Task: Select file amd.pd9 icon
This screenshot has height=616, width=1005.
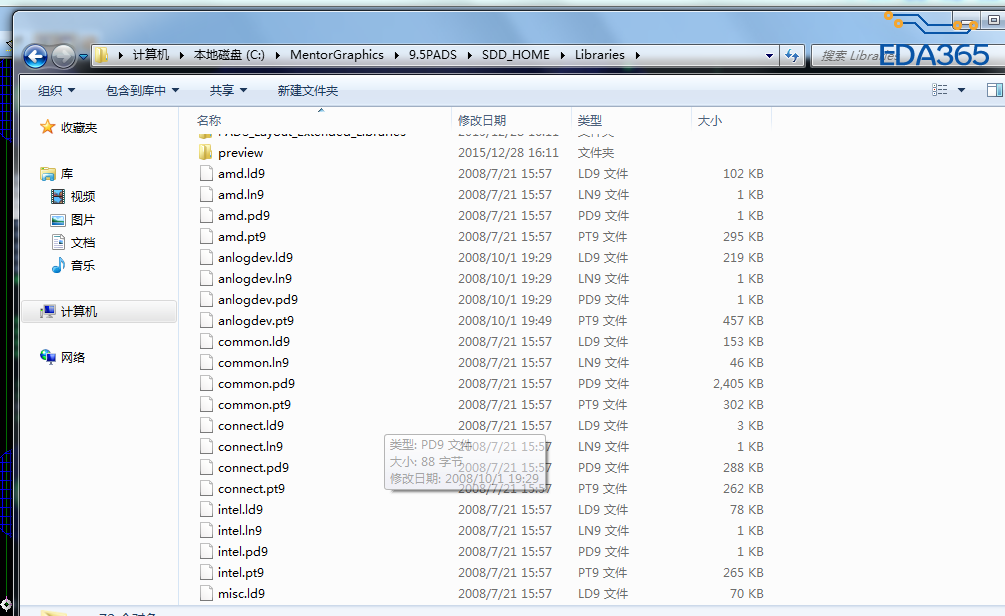Action: pos(206,216)
